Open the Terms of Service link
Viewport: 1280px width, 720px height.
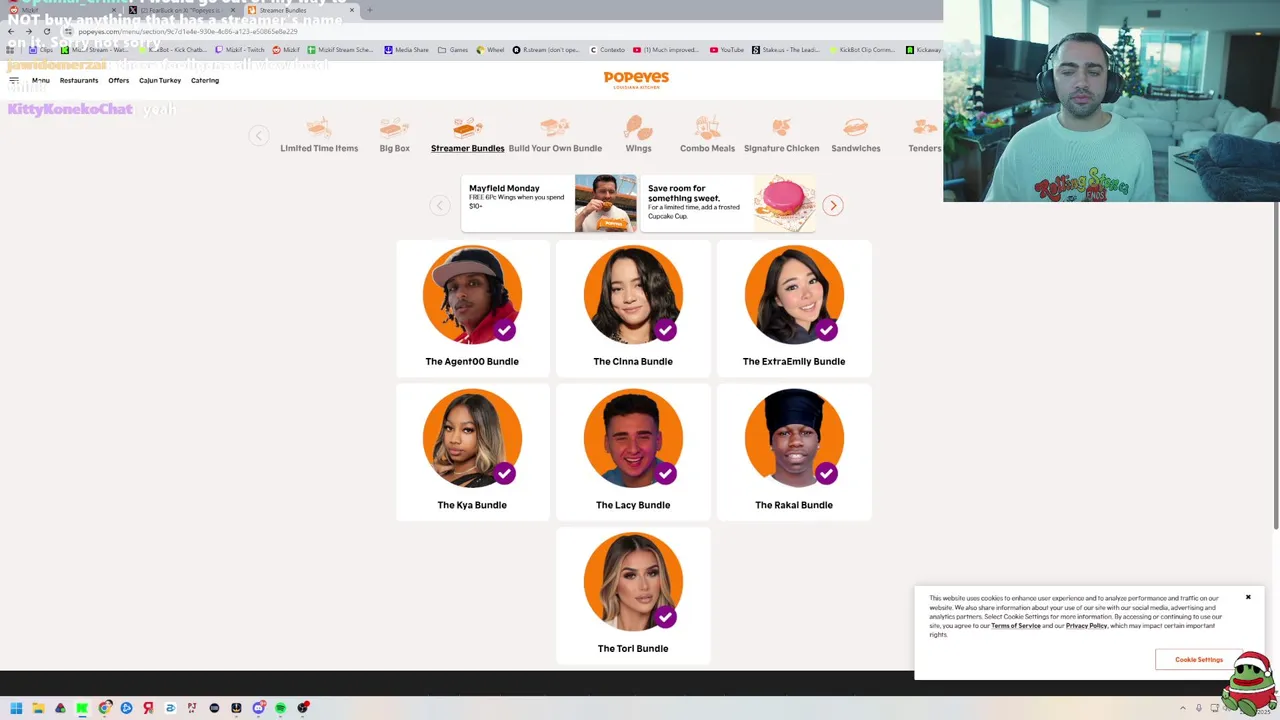click(1016, 626)
